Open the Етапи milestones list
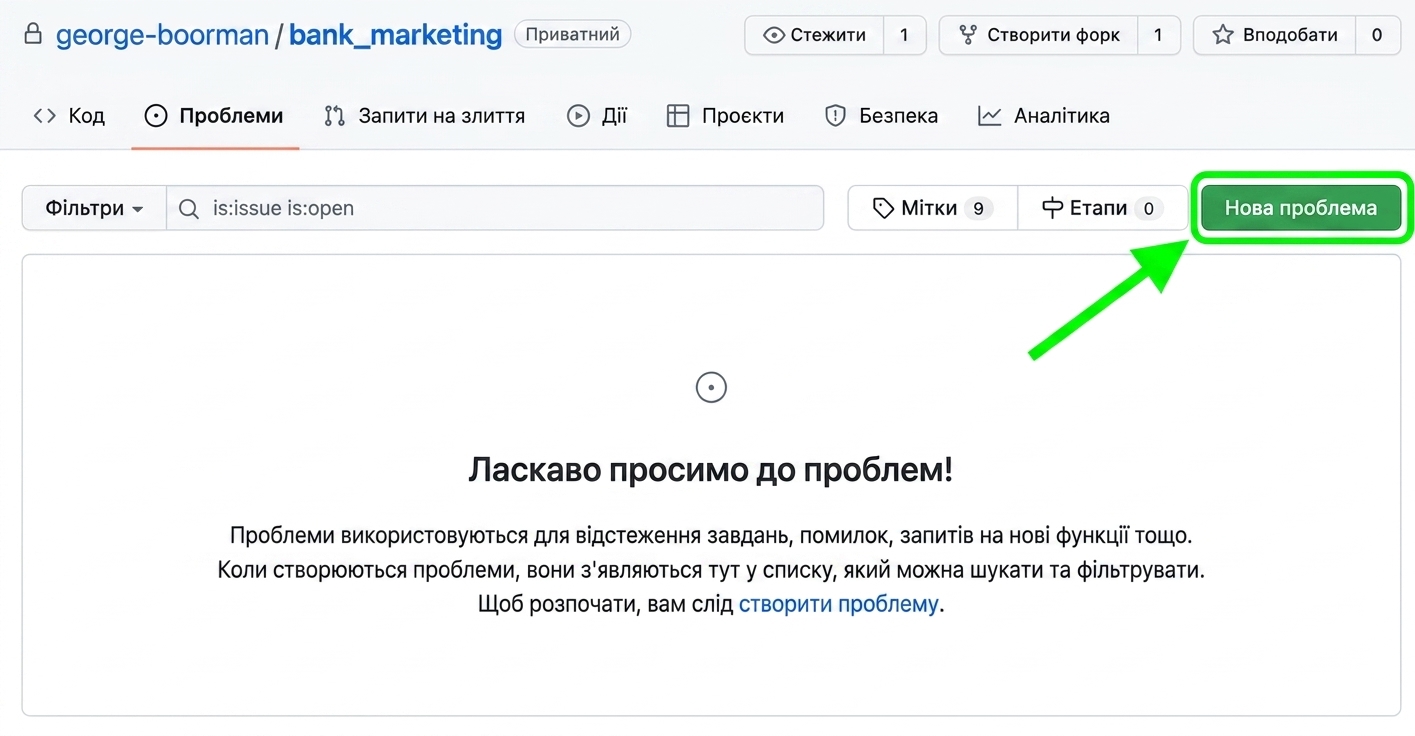The image size is (1415, 736). pos(1102,208)
